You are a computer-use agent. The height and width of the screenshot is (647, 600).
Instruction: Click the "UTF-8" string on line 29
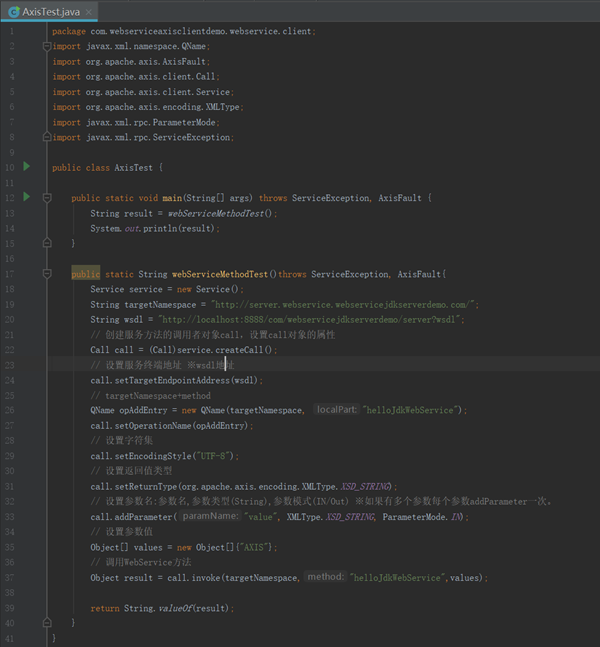pos(213,456)
